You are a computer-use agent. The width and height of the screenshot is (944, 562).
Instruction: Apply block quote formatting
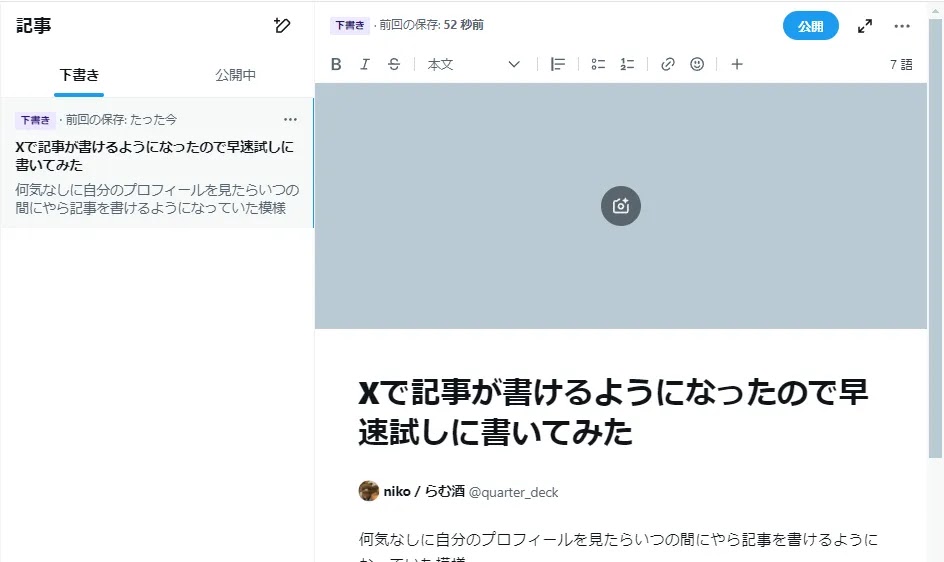click(x=557, y=64)
